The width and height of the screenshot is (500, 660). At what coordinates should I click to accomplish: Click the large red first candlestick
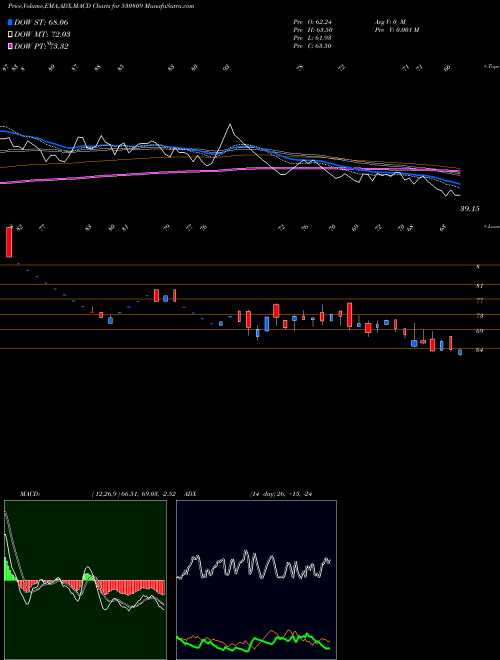(x=9, y=242)
